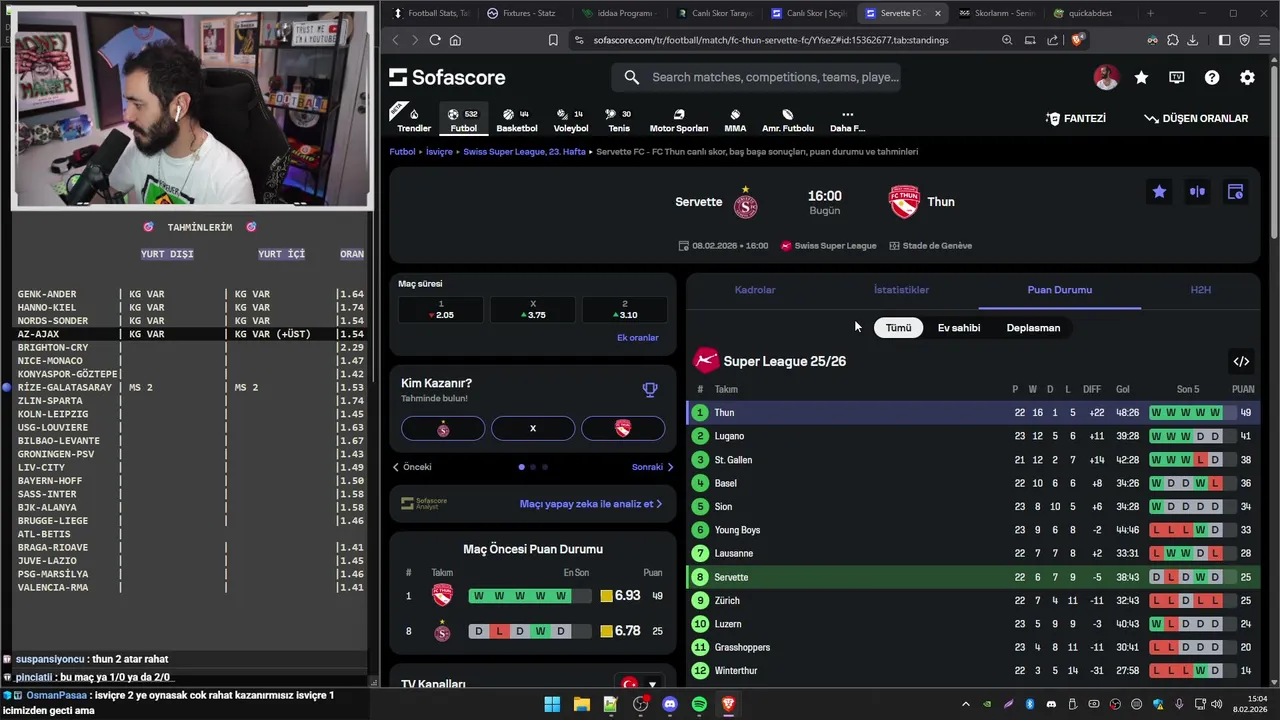Open the embed code icon for standings
Image resolution: width=1280 pixels, height=720 pixels.
coord(1241,361)
